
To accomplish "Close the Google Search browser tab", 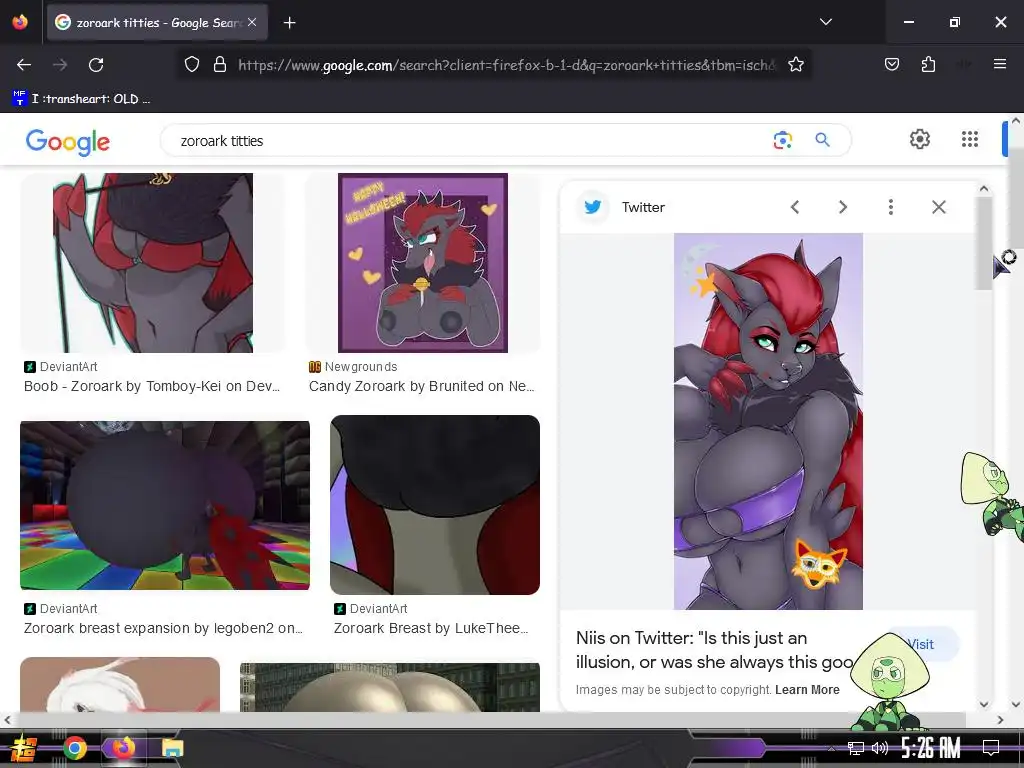I will (252, 22).
